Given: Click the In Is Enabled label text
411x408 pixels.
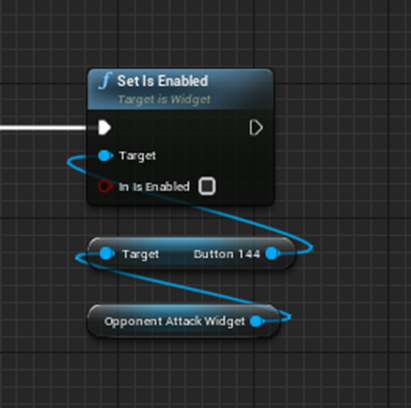Looking at the screenshot, I should coord(154,187).
